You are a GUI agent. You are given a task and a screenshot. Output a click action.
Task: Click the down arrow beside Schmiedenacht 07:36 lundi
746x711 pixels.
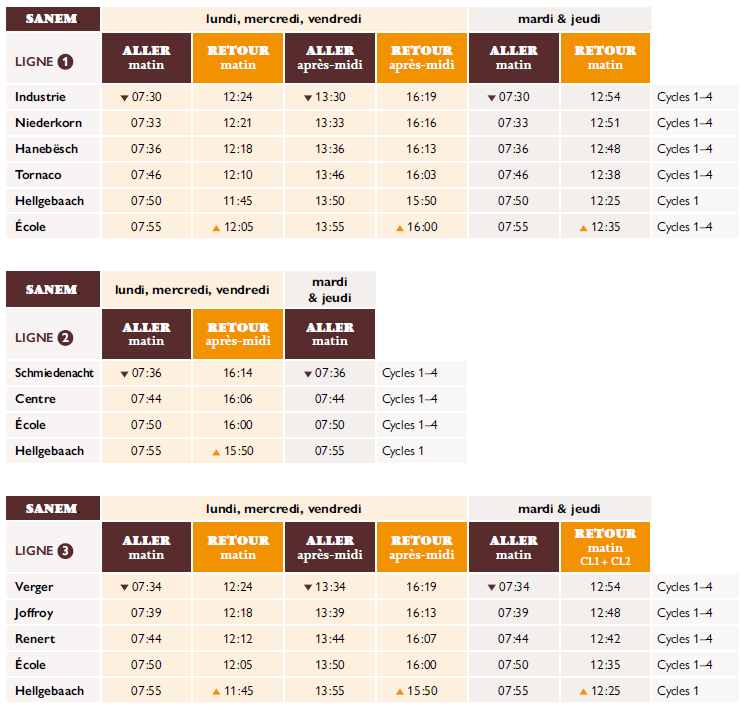[x=124, y=374]
